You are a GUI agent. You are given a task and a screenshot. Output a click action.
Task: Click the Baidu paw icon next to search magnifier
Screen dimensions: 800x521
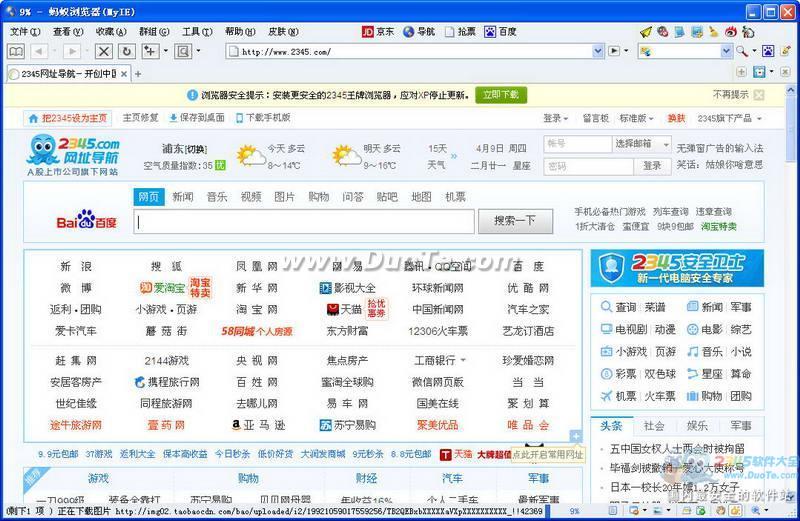click(768, 51)
